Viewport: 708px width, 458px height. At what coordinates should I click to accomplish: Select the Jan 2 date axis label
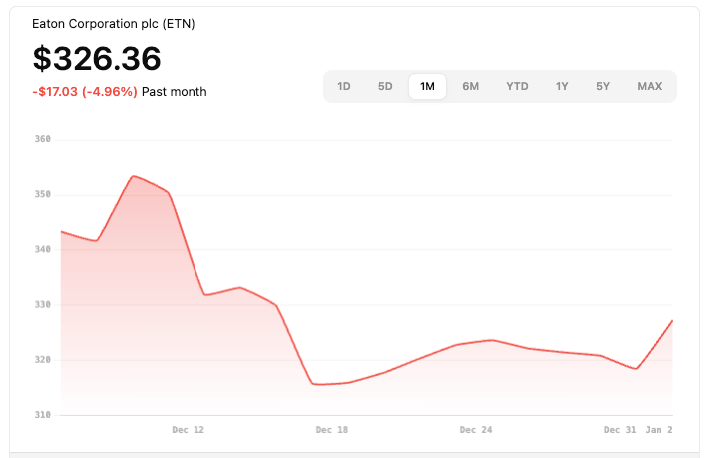click(659, 430)
